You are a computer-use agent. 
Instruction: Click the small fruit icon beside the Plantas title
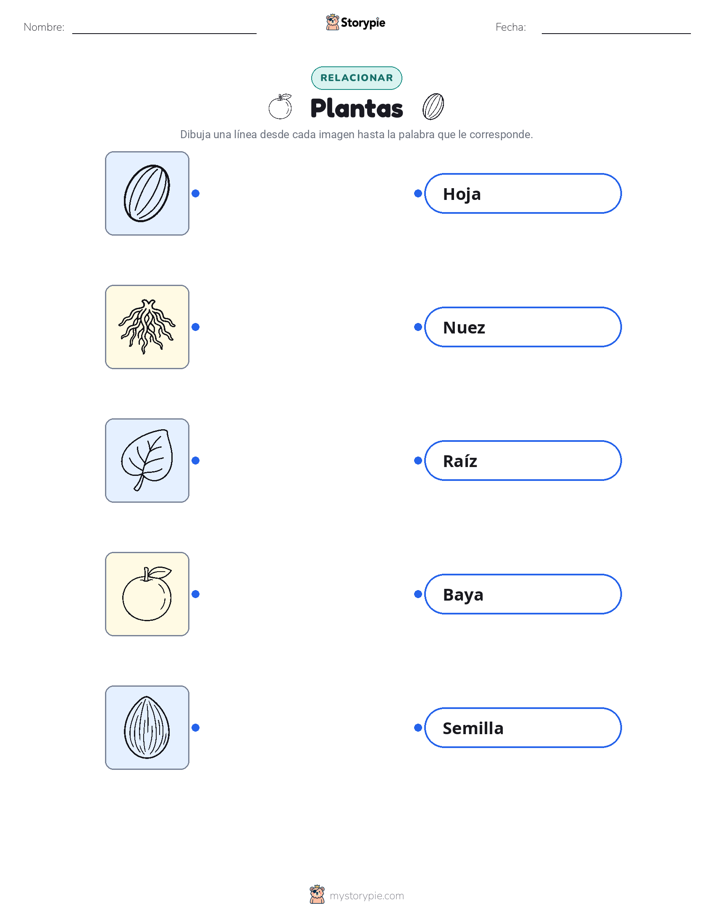point(280,107)
